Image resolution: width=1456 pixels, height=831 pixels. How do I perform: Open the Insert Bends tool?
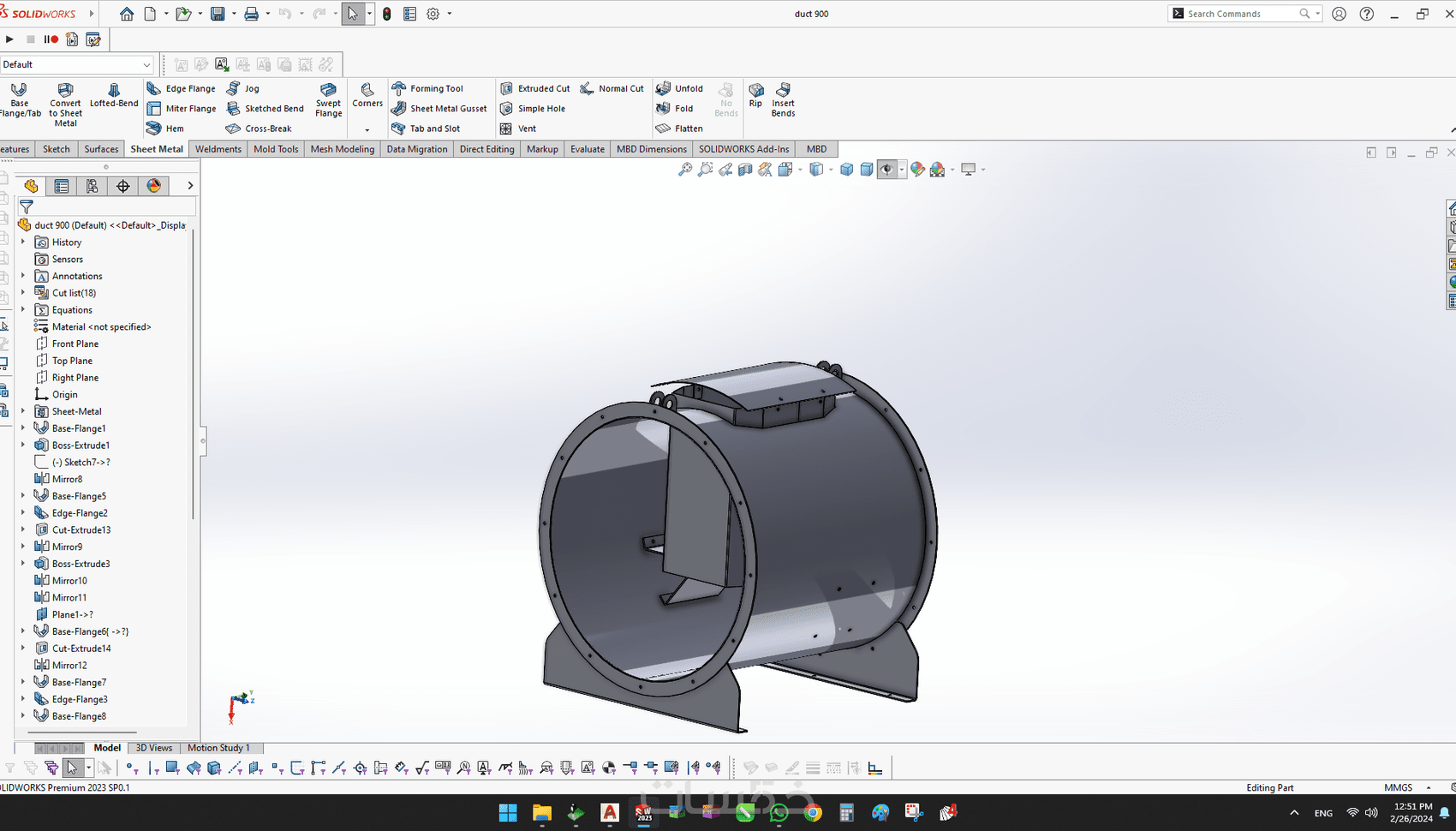[783, 99]
